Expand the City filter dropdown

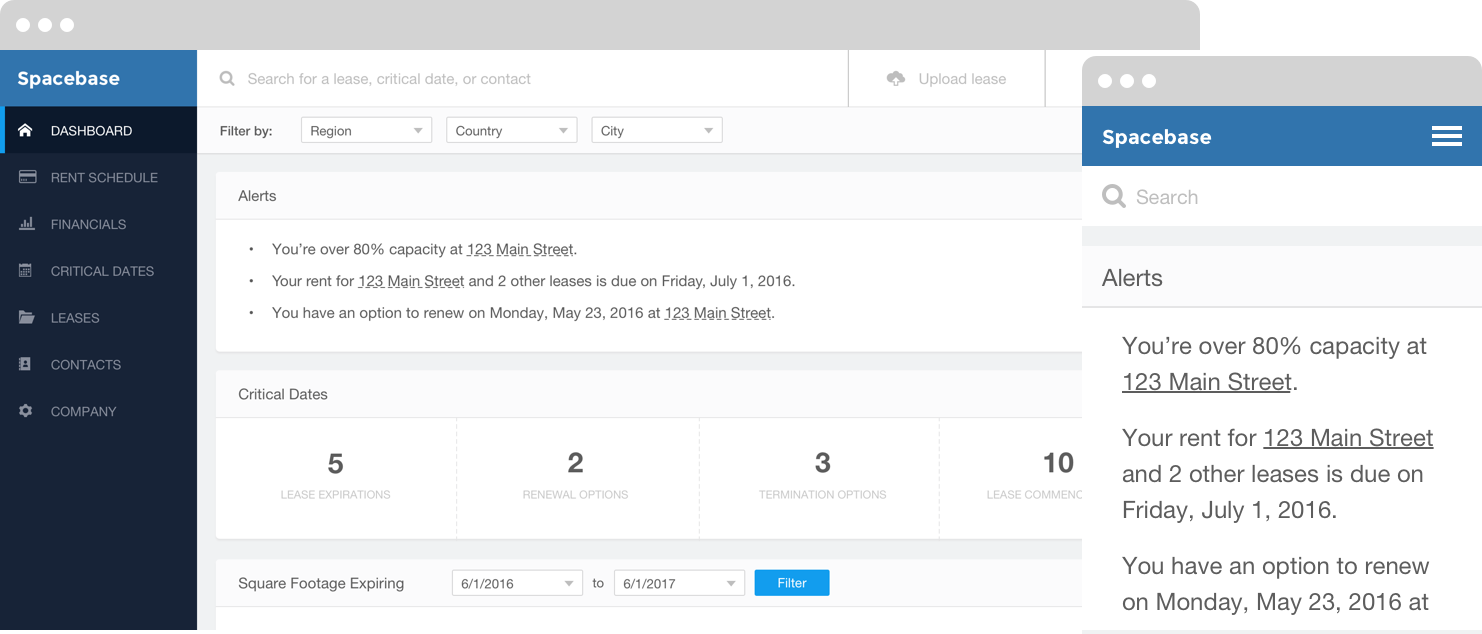(656, 130)
